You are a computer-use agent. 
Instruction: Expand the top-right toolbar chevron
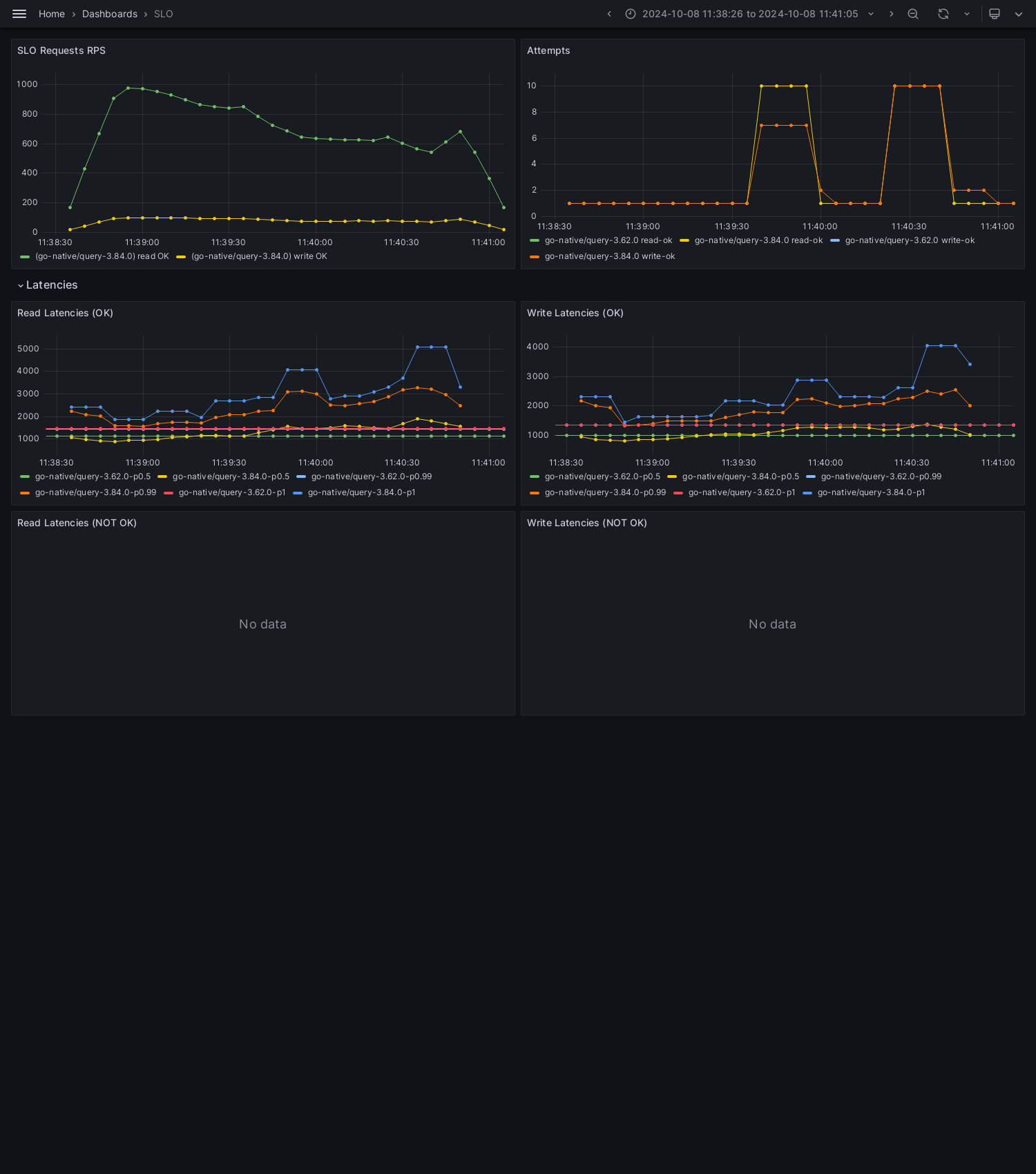[x=1019, y=14]
